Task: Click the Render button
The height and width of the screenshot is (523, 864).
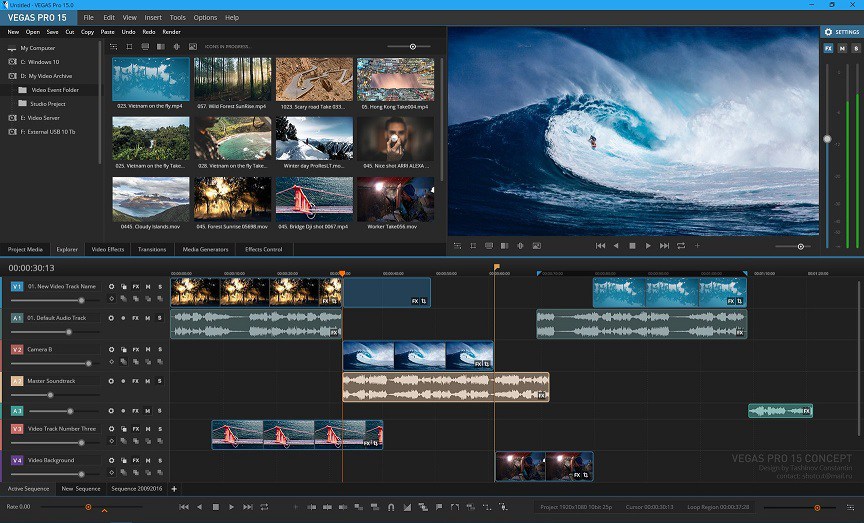Action: click(171, 32)
